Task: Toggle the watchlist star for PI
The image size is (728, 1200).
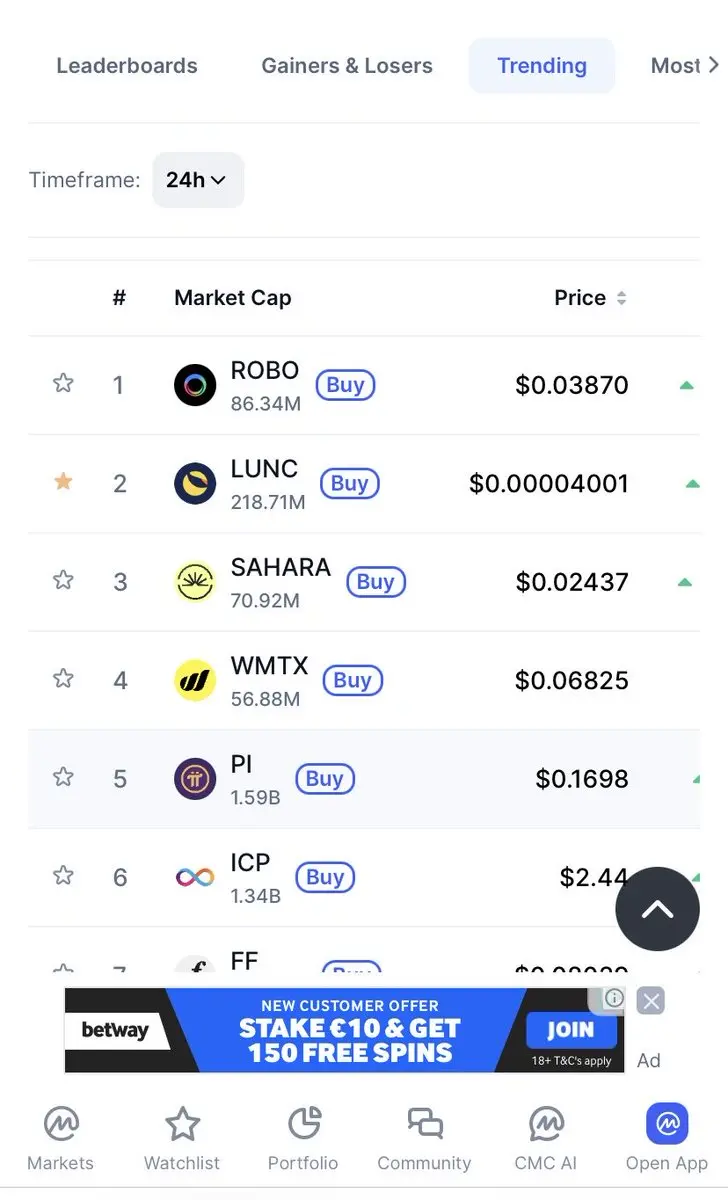Action: click(x=63, y=777)
